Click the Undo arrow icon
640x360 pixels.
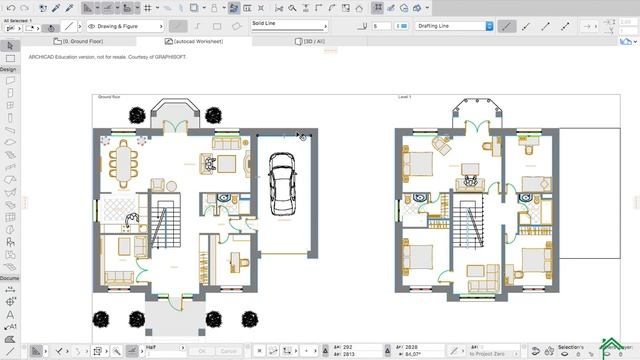(11, 7)
